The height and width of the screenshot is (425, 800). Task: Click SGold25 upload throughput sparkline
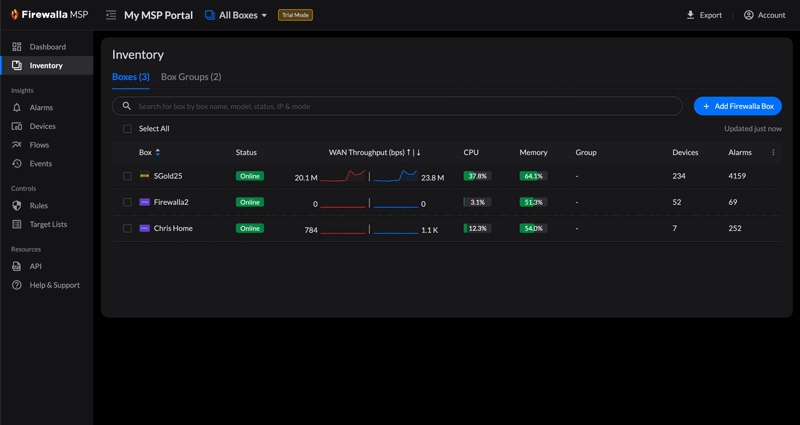click(343, 176)
